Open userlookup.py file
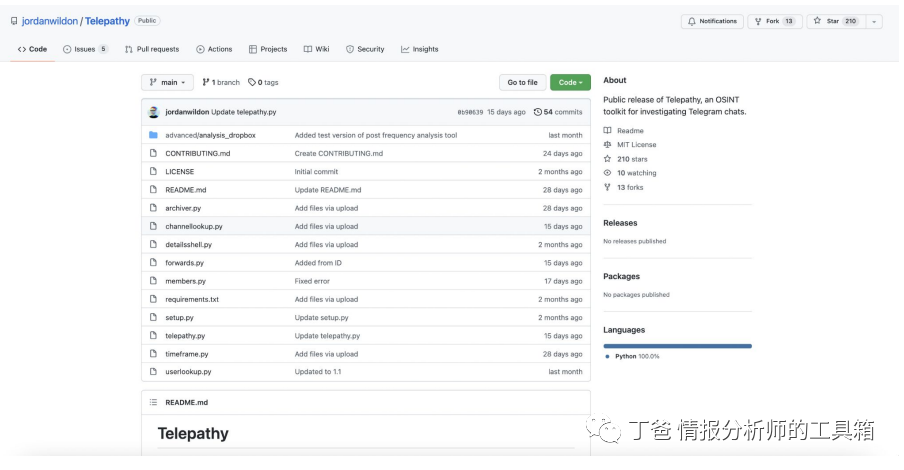 (189, 372)
